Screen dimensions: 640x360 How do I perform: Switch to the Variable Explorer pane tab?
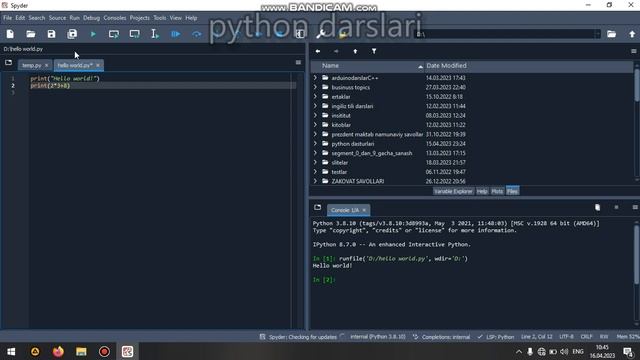point(453,191)
